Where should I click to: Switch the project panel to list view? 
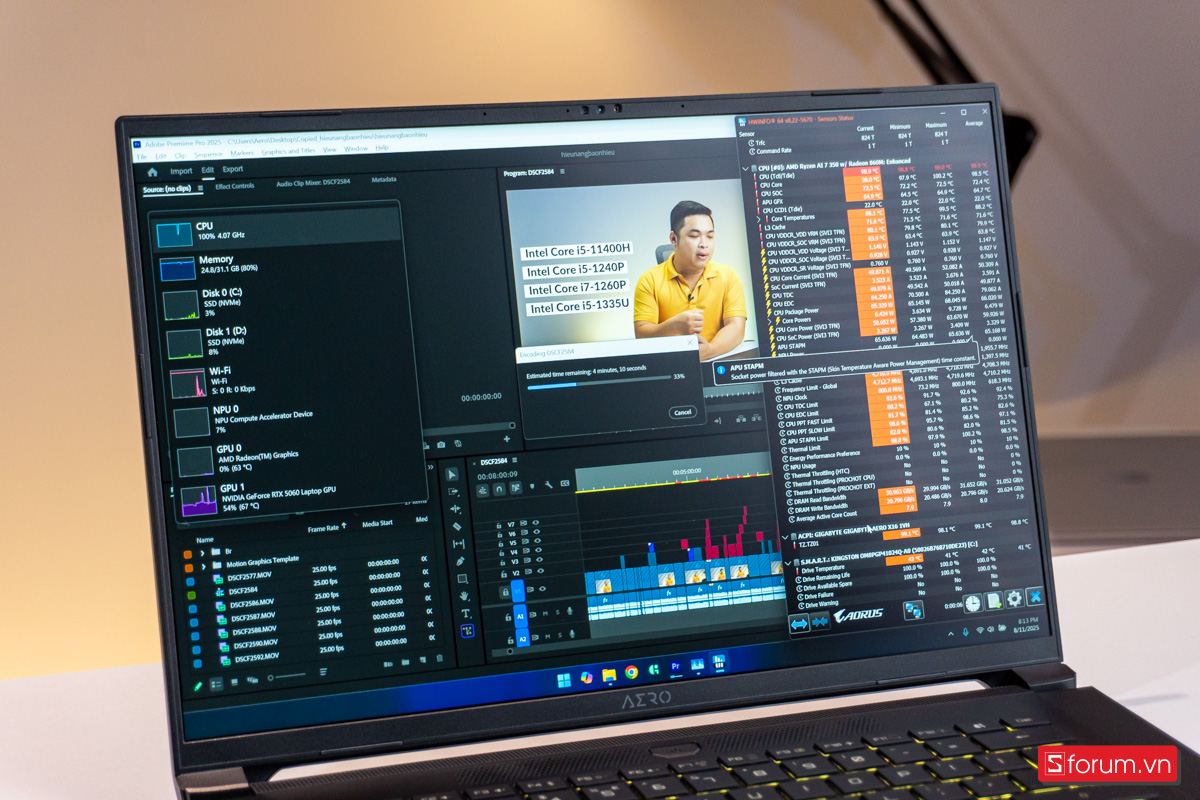(216, 683)
